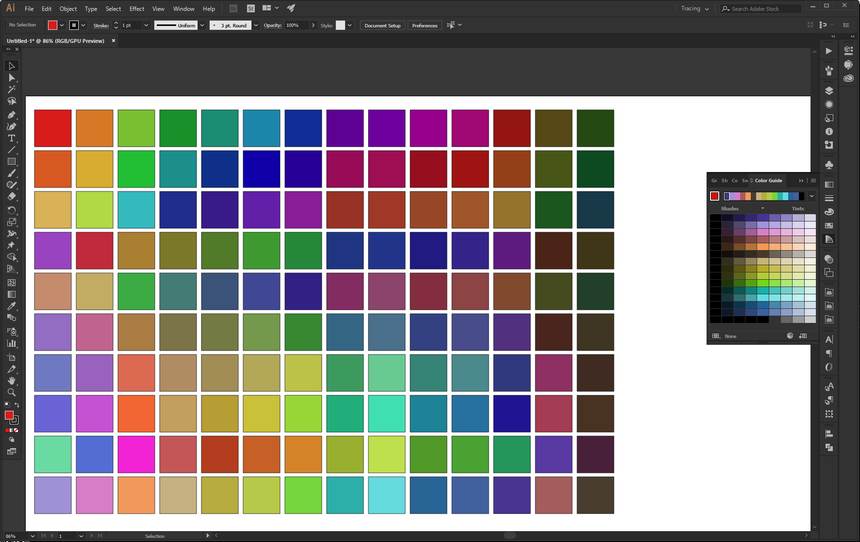The image size is (860, 542).
Task: Click the red base color swatch in Color Guide
Action: pos(715,196)
